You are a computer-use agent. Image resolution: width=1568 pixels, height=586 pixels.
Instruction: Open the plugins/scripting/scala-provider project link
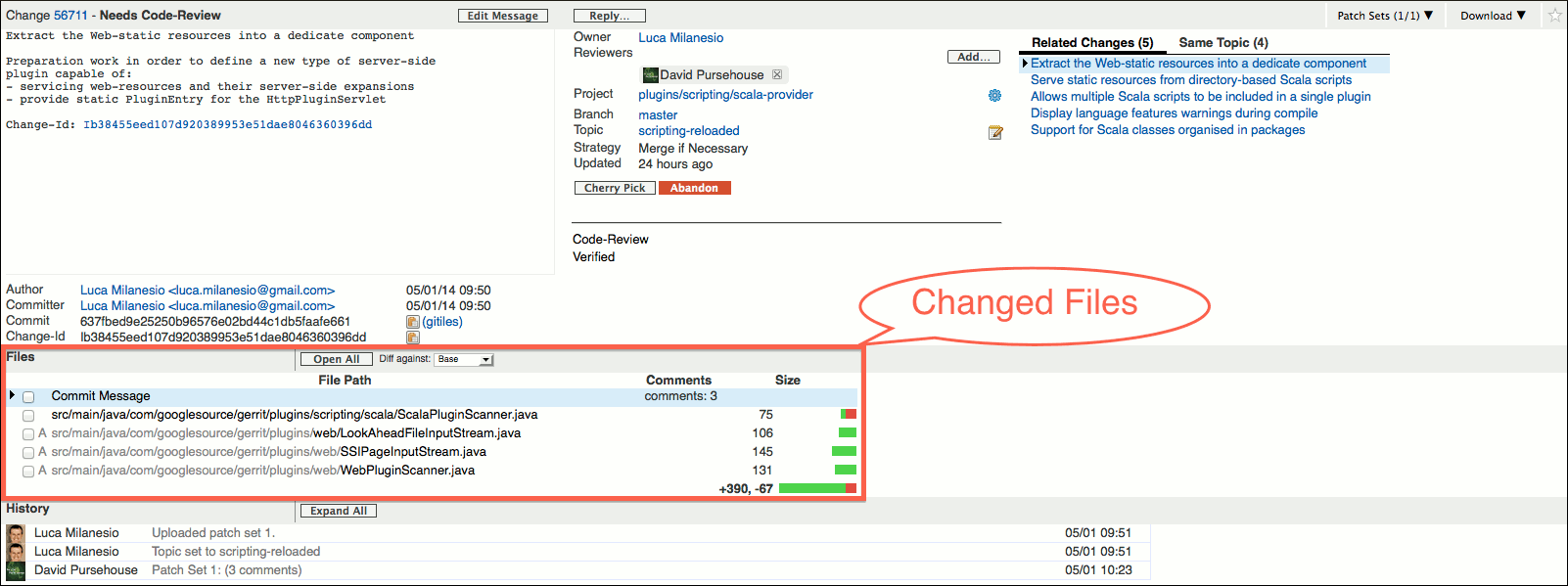pos(725,95)
